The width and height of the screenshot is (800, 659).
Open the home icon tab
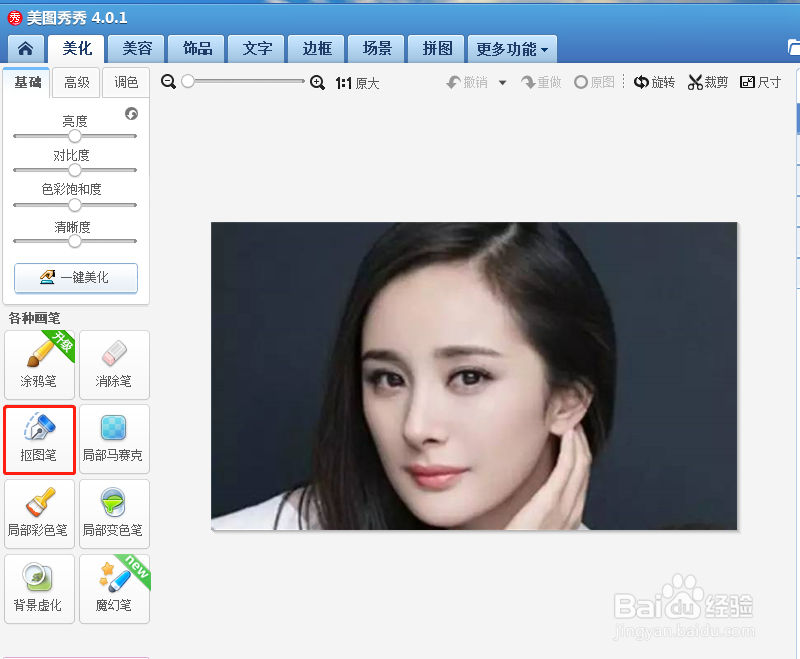point(26,49)
